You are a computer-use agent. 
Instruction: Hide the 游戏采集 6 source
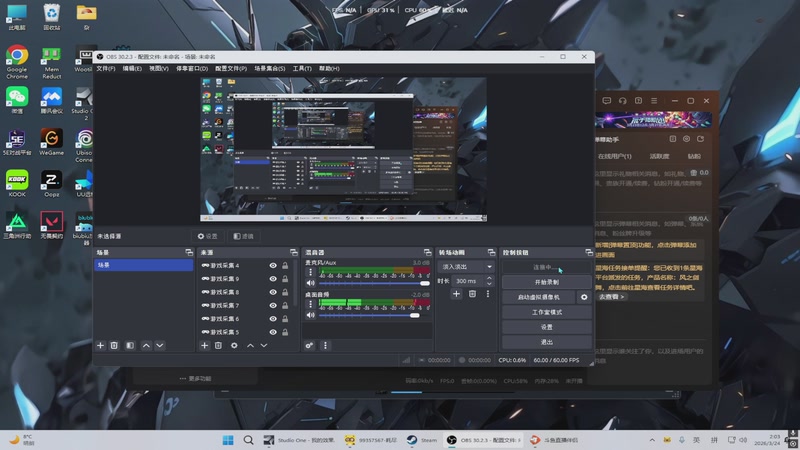point(273,318)
